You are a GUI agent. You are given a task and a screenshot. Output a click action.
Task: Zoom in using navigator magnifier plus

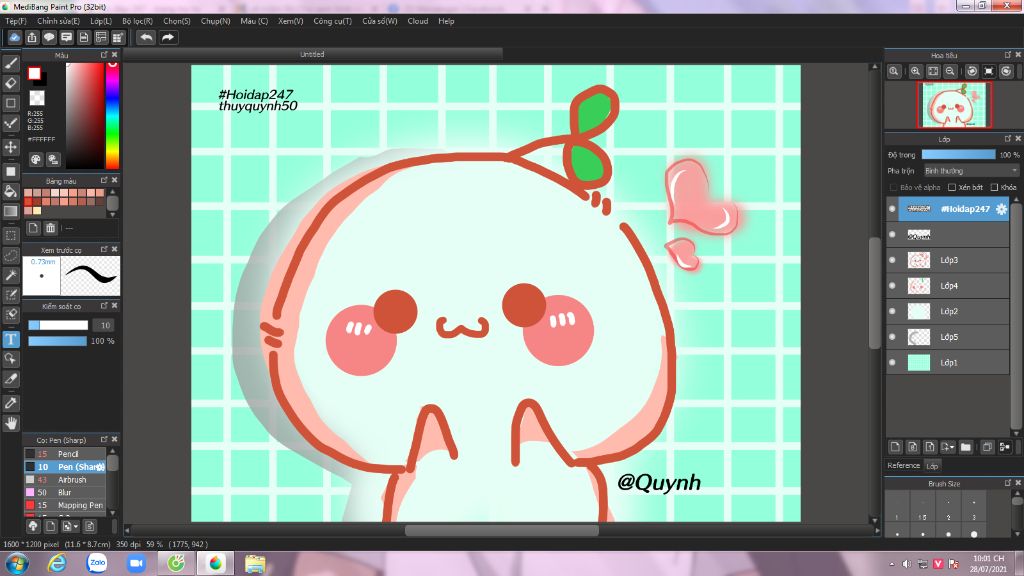916,71
